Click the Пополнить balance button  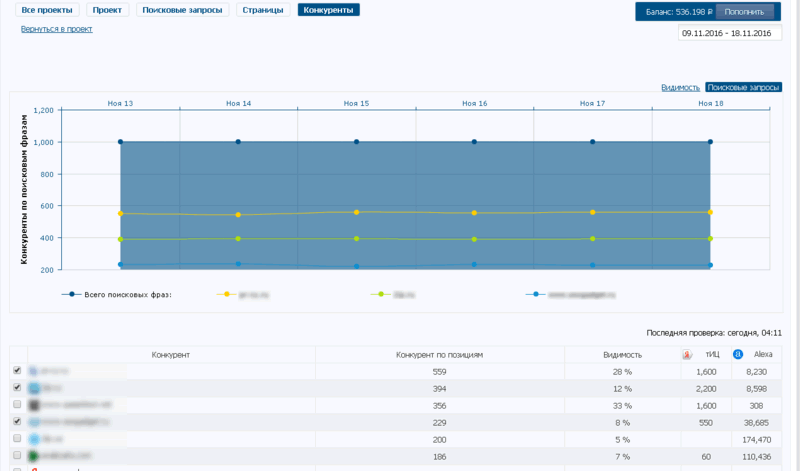click(744, 12)
